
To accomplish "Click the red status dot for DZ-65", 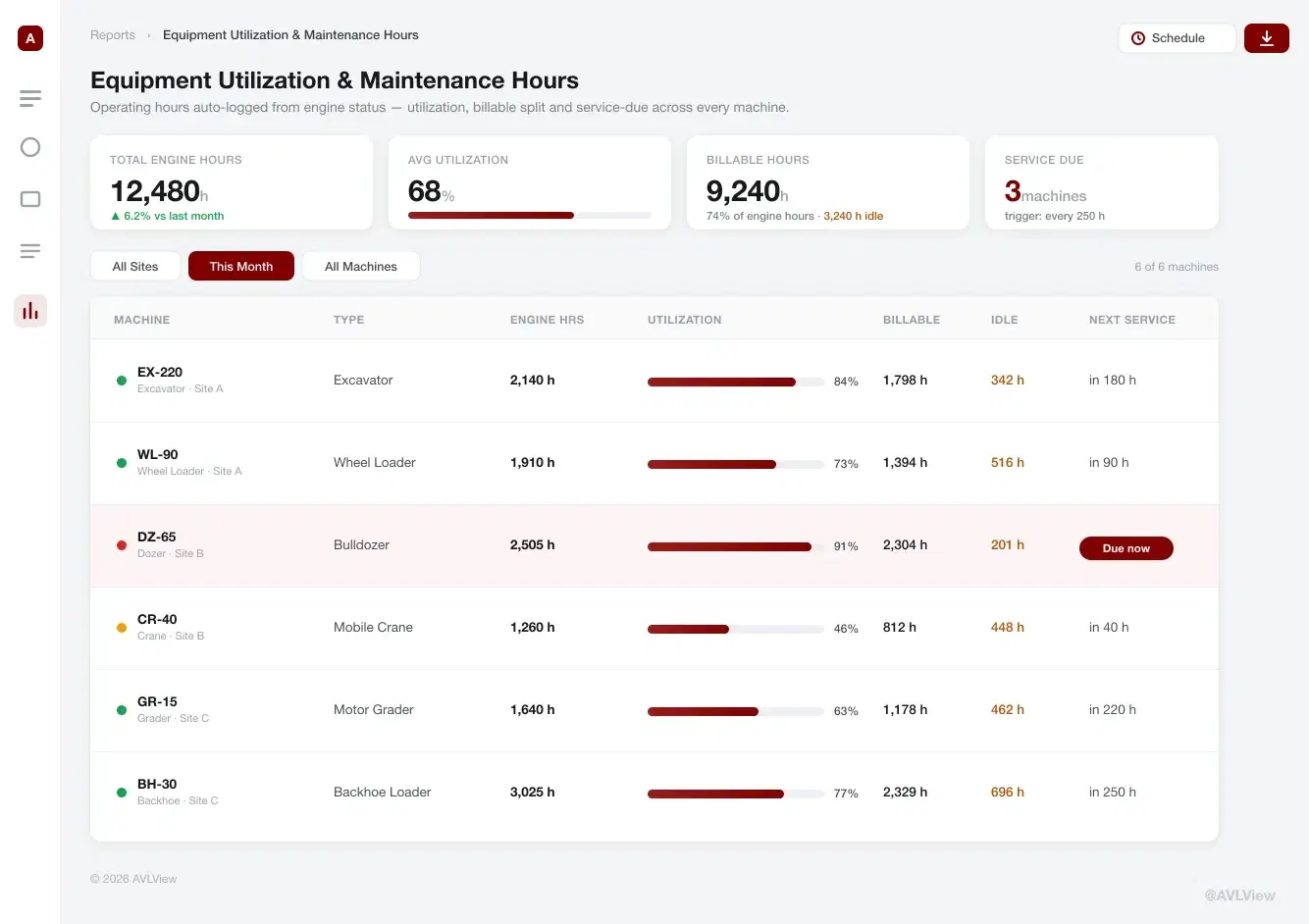I will click(x=122, y=545).
